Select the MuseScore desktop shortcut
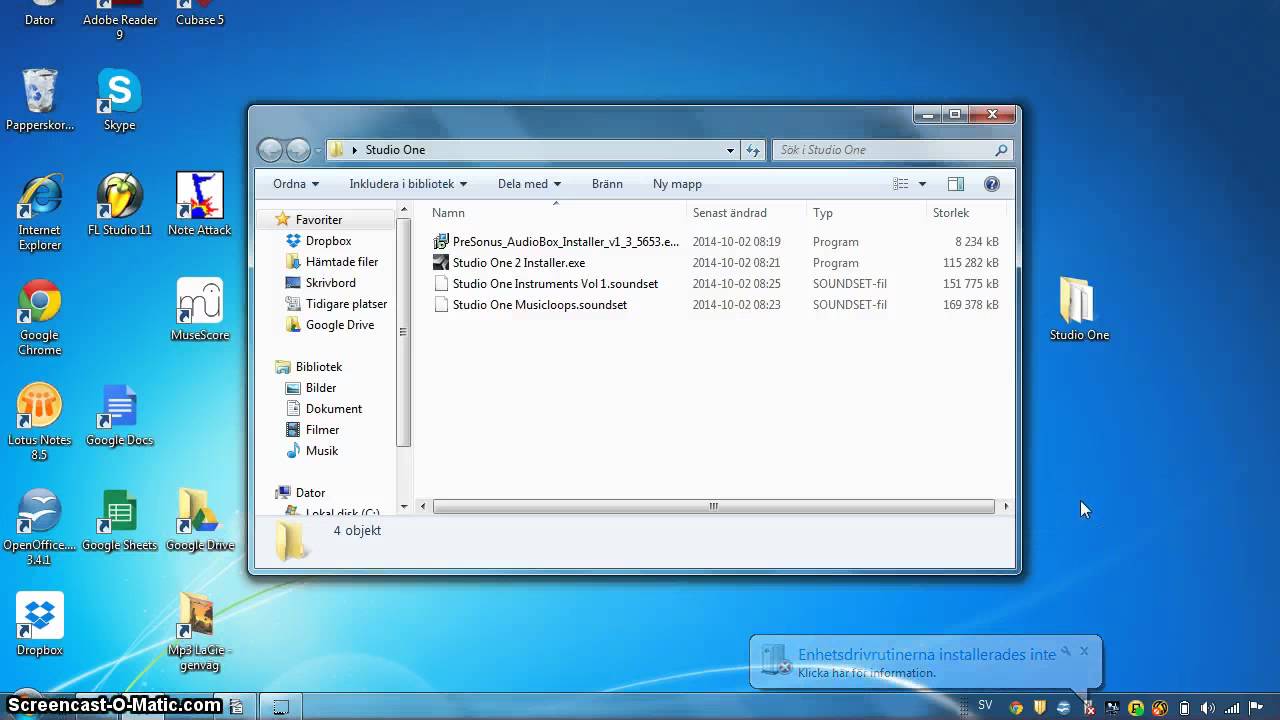This screenshot has height=720, width=1280. (200, 310)
